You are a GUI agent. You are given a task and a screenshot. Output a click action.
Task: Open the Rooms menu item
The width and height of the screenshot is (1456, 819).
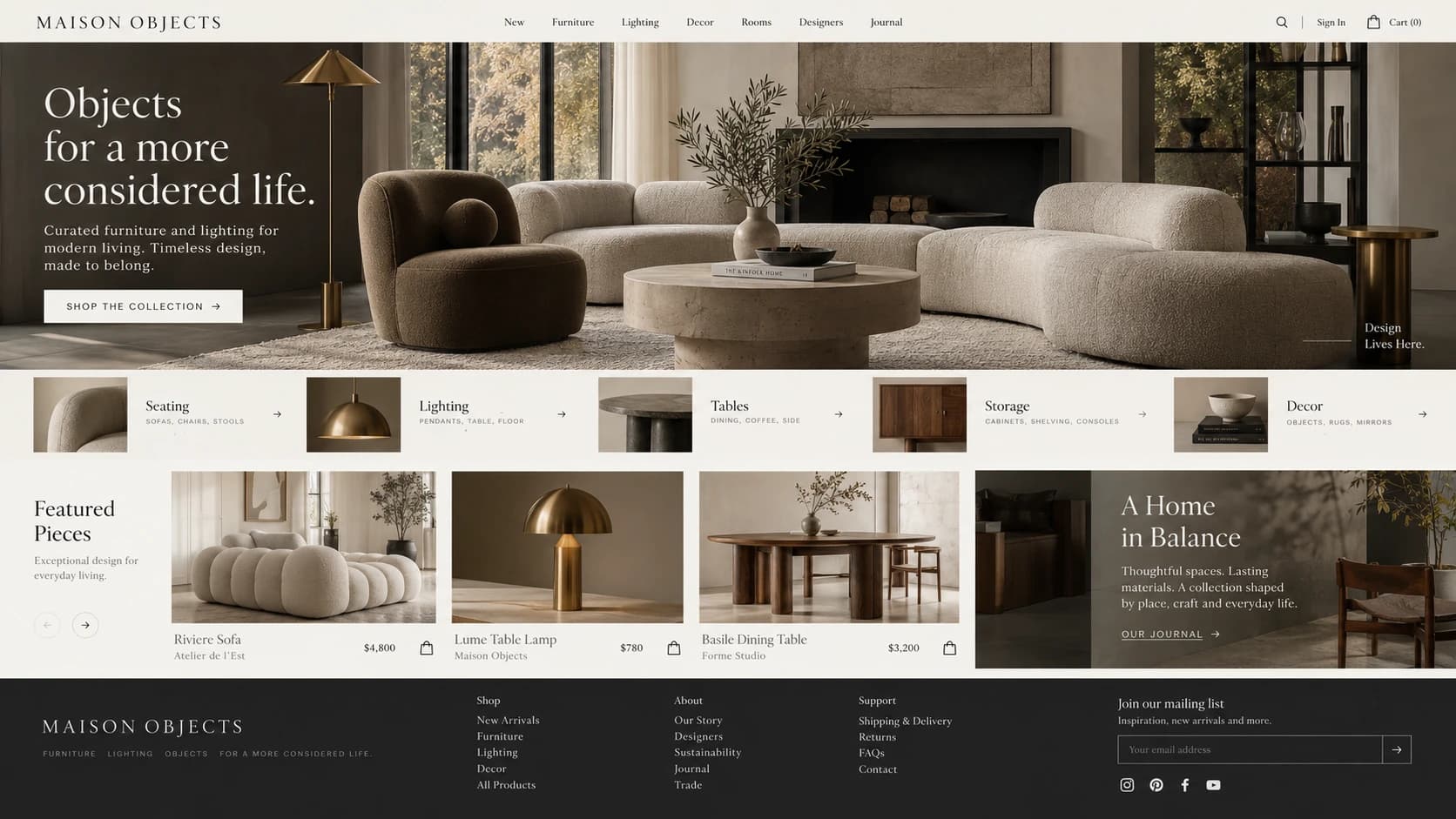(x=757, y=23)
